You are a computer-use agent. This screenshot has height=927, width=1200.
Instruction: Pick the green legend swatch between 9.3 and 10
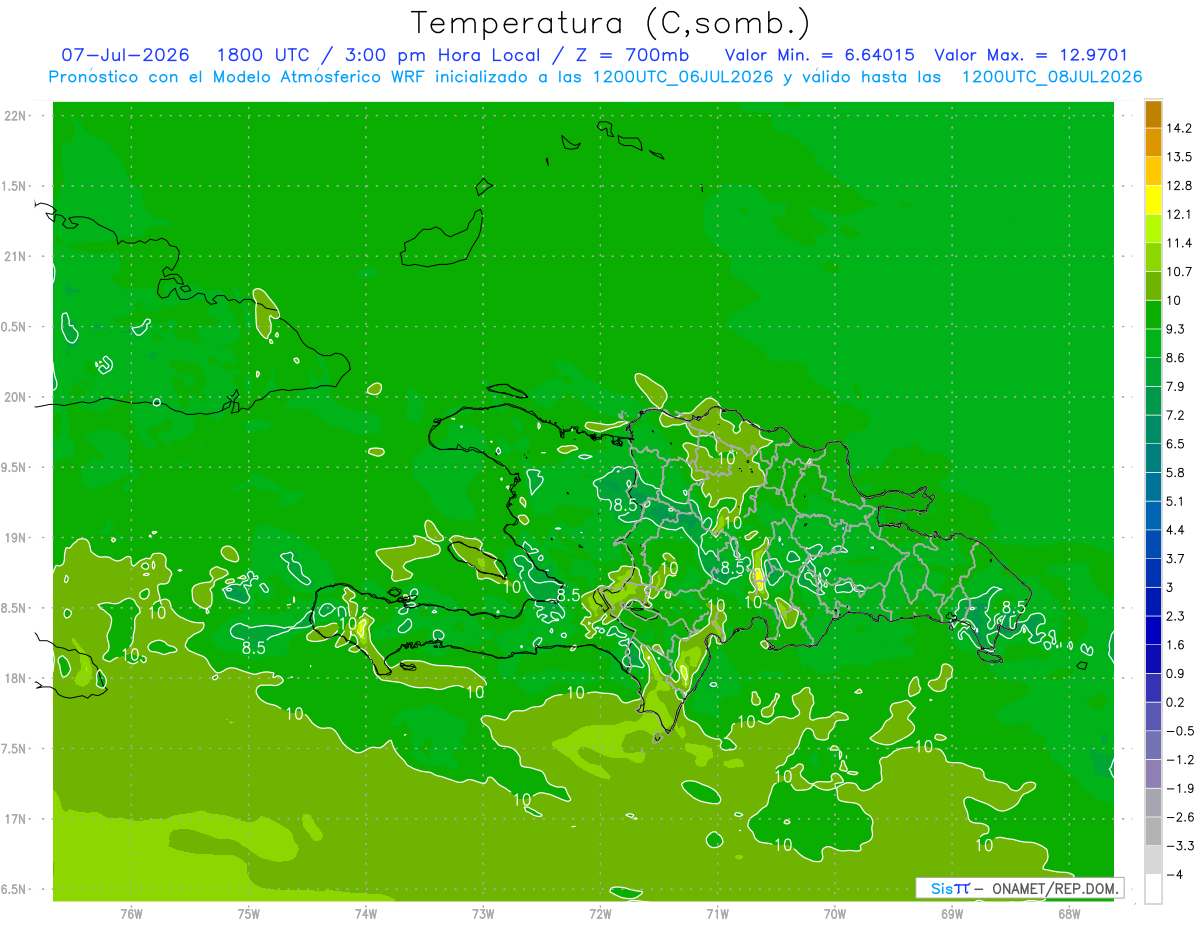(x=1153, y=315)
